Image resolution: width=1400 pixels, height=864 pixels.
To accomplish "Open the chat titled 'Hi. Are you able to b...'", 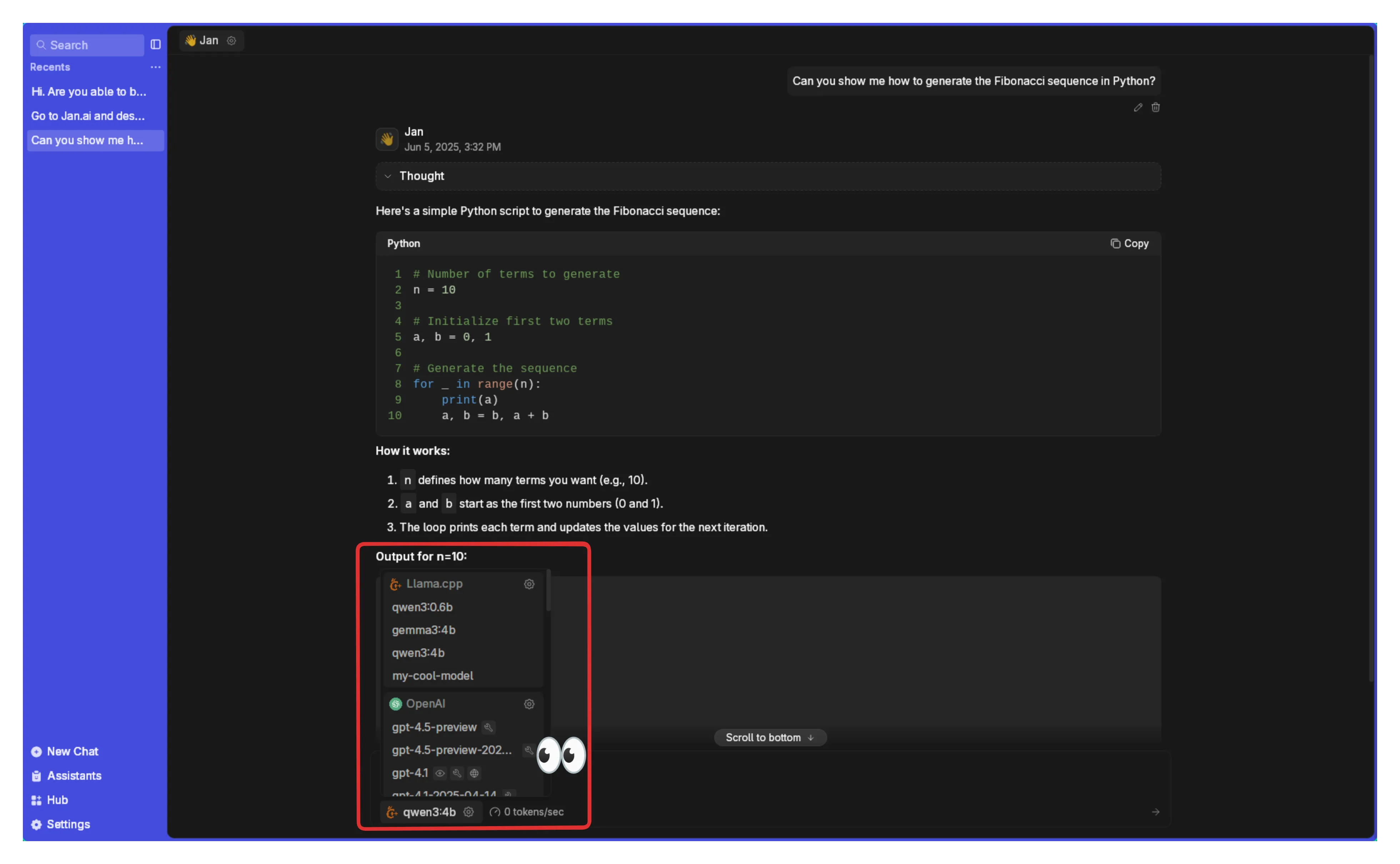I will tap(89, 91).
